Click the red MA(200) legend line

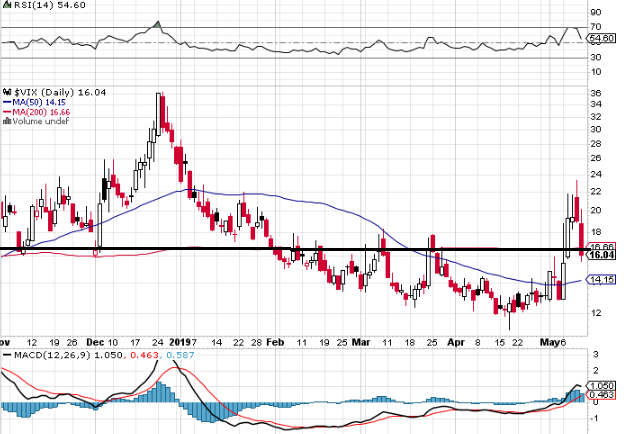tap(7, 113)
